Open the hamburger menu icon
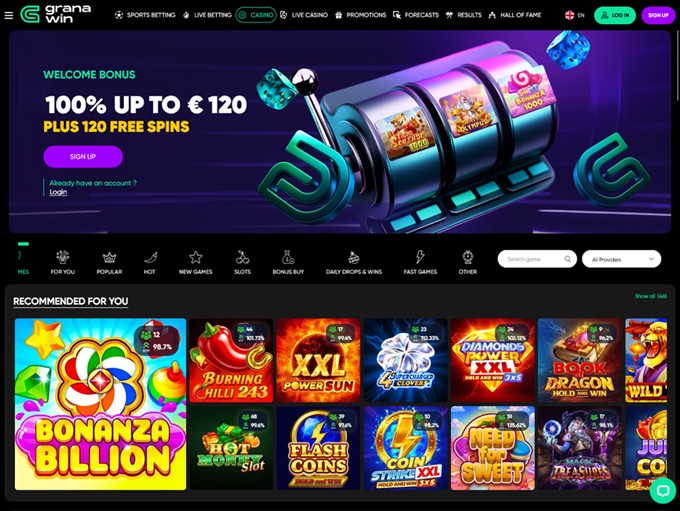680x511 pixels. pos(9,16)
